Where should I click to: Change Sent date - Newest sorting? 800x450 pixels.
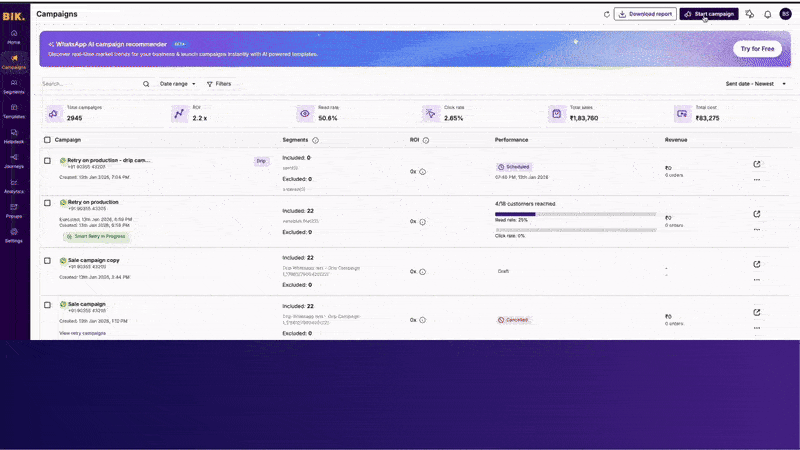click(x=756, y=84)
